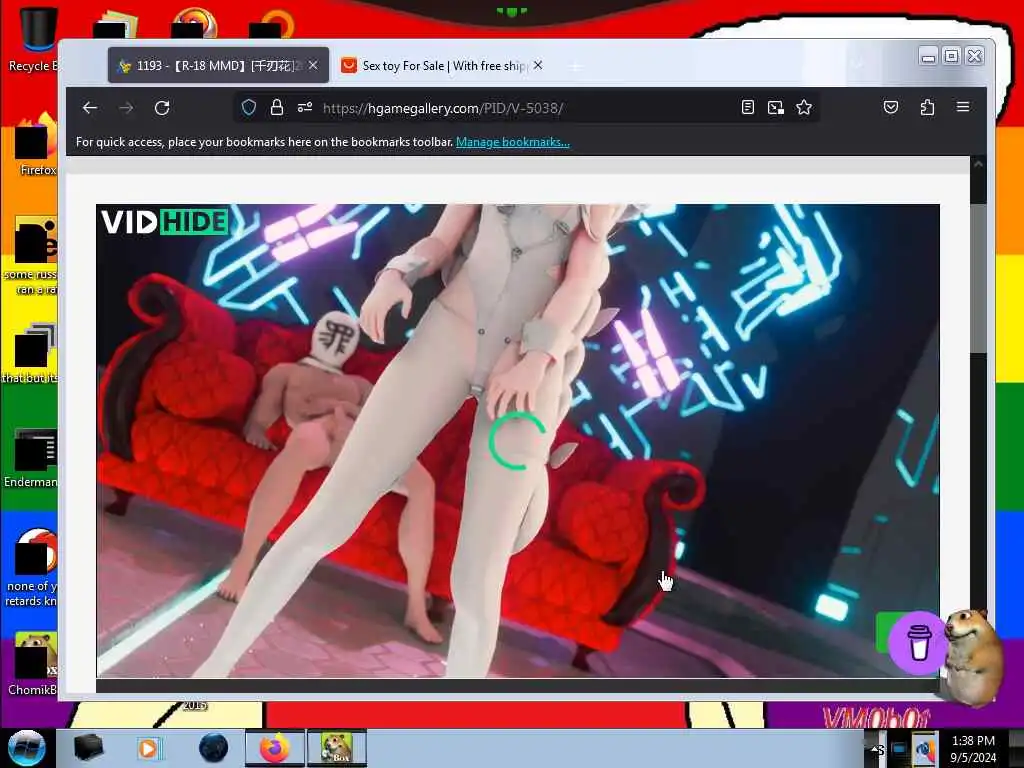Click the page vertical scrollbar thumb
The height and width of the screenshot is (768, 1024).
tap(978, 279)
